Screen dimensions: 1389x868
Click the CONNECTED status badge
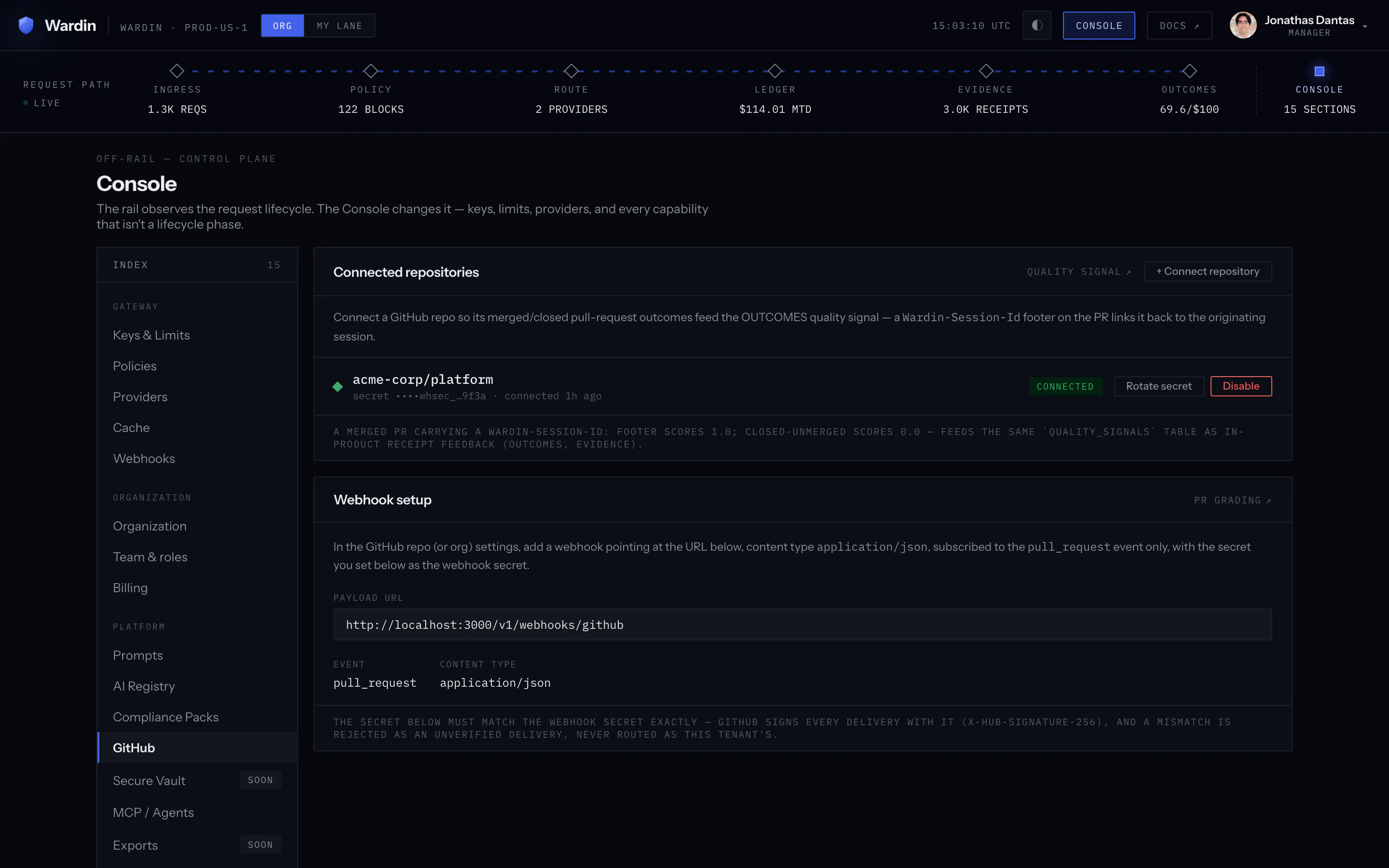(x=1065, y=386)
